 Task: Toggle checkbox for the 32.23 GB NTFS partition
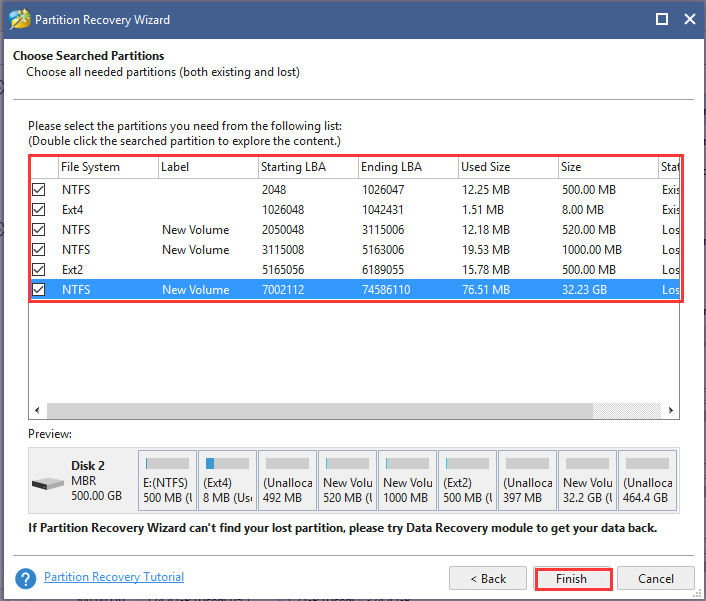tap(39, 289)
